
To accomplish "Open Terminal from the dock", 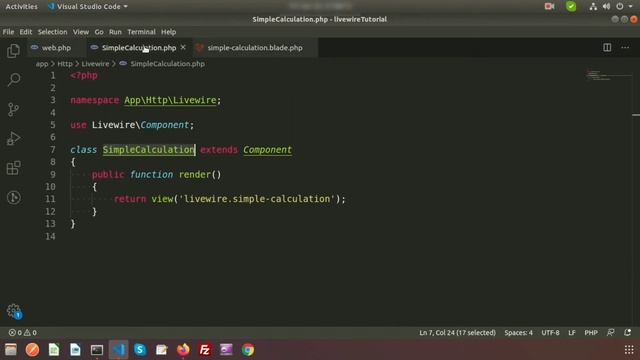I will pyautogui.click(x=97, y=350).
